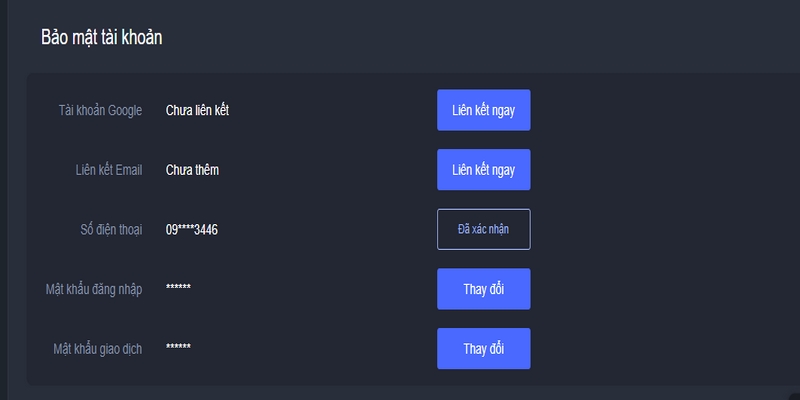Select the Mật khẩu giao dịch label
Screen dimensions: 800x400
coord(97,349)
